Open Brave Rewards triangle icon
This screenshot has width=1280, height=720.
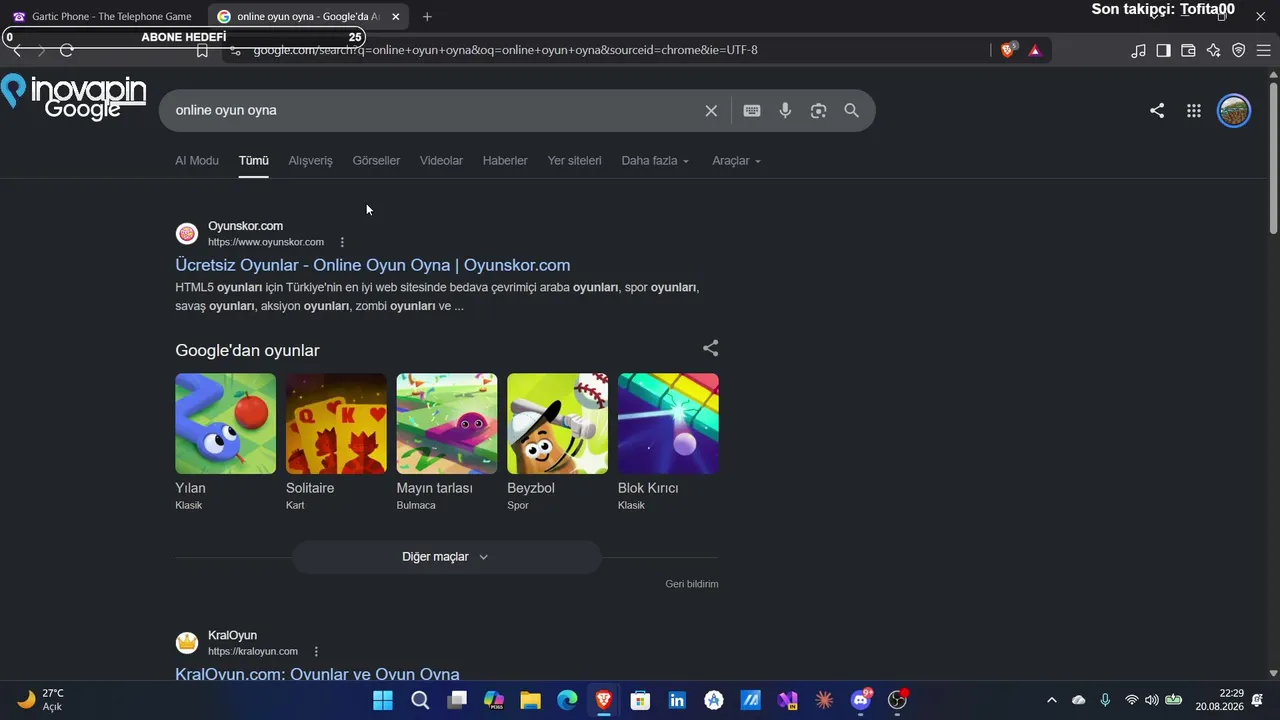coord(1035,50)
